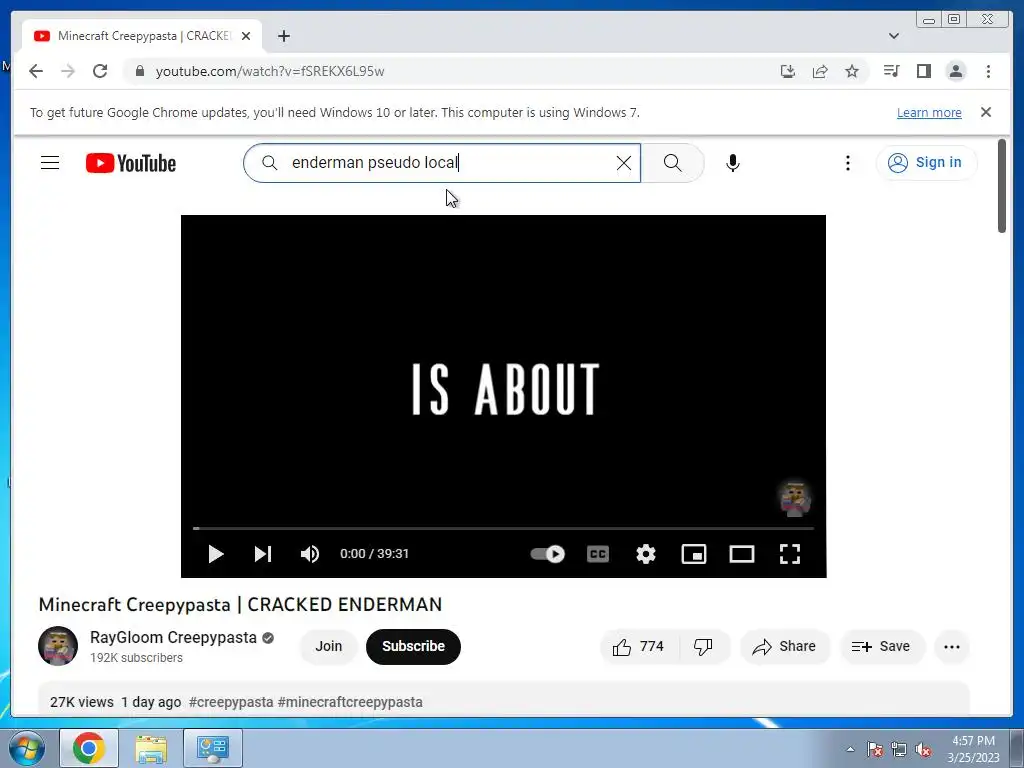Click the lock icon in the address bar
The width and height of the screenshot is (1024, 768).
(140, 71)
